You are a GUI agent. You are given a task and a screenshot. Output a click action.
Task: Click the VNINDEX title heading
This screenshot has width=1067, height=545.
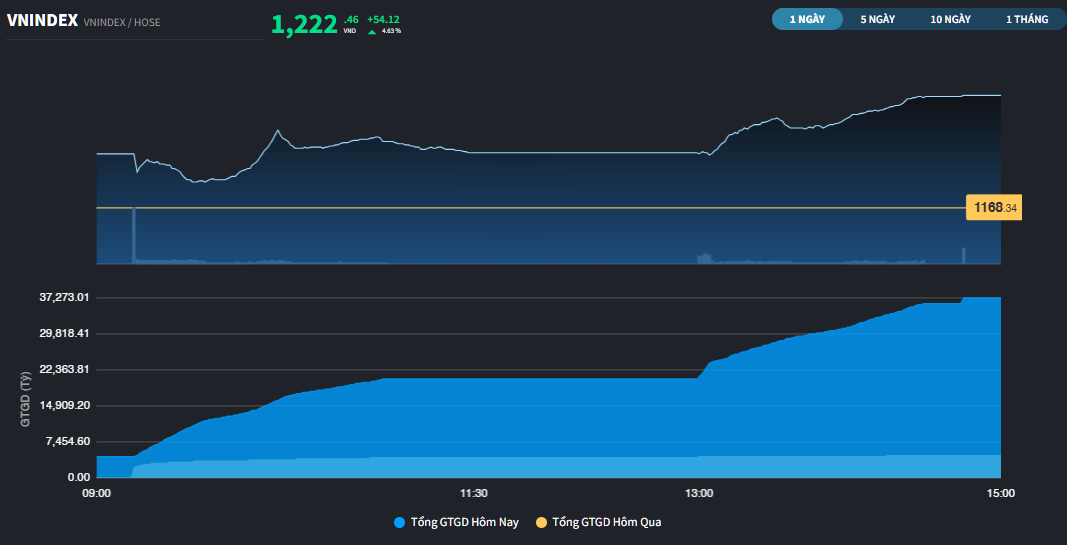coord(42,21)
